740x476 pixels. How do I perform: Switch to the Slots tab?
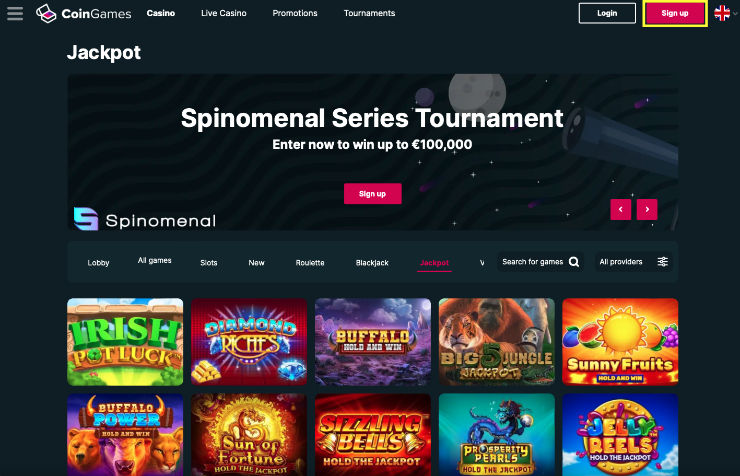(209, 263)
